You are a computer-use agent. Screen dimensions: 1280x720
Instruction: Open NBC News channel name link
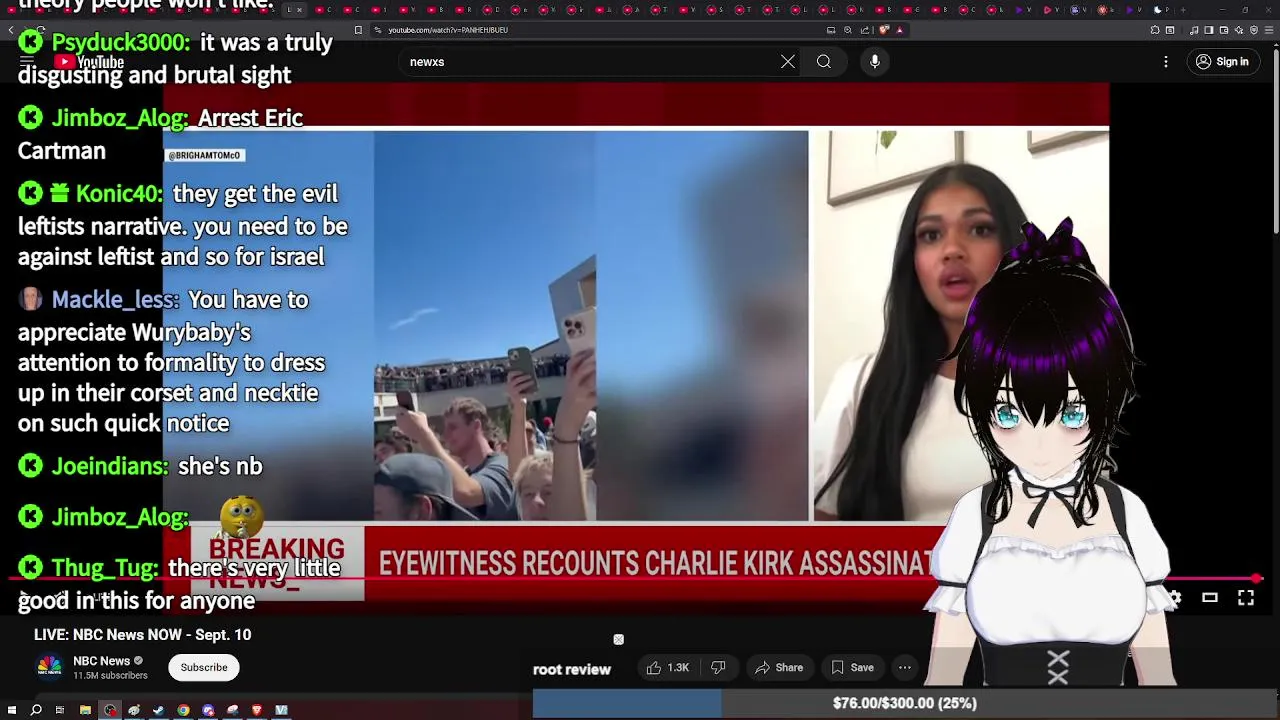(101, 661)
